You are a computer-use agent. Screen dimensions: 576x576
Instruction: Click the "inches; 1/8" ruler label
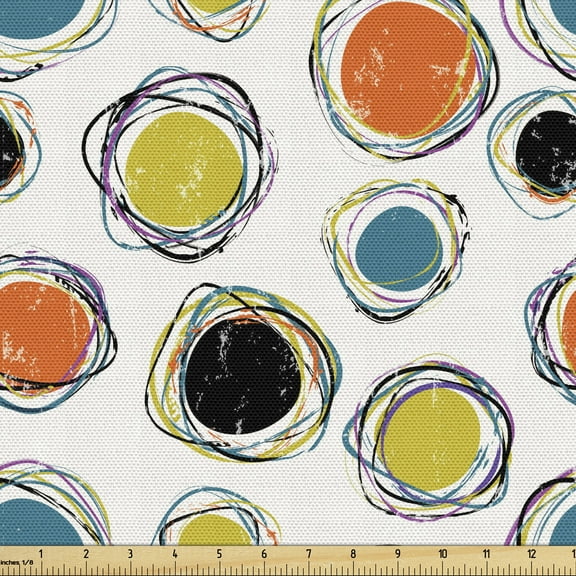17,562
